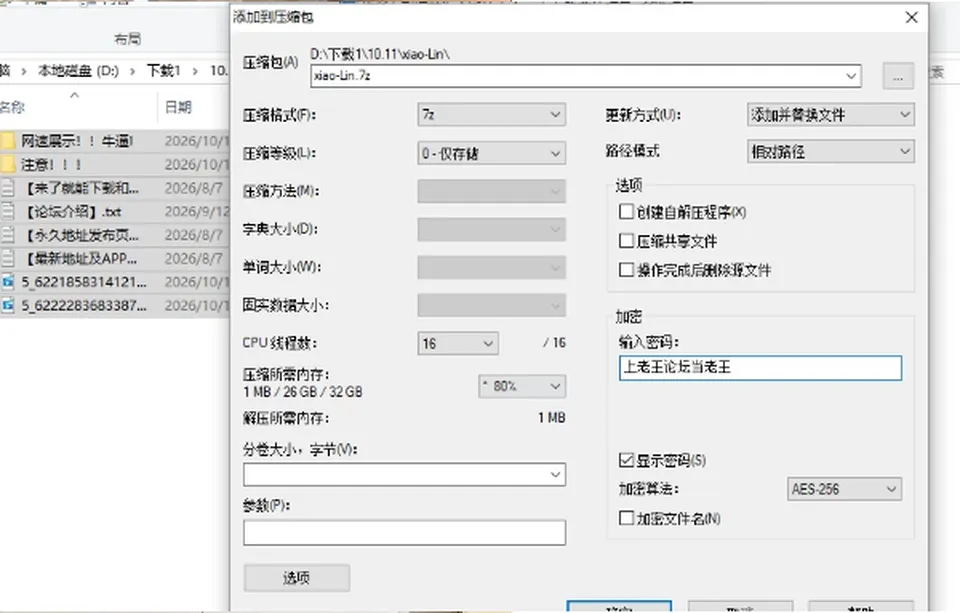Click the text file icon beside 【论坛介绍】.txt

click(x=8, y=212)
